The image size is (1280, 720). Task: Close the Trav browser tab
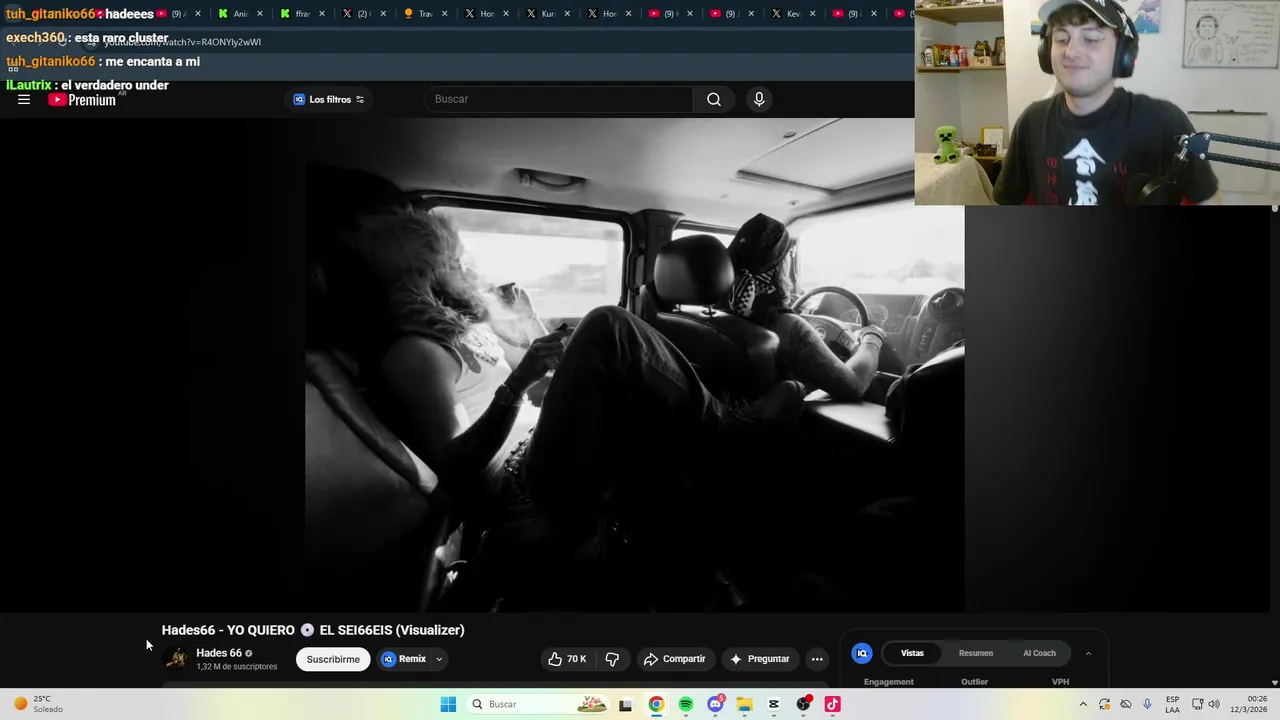(444, 14)
